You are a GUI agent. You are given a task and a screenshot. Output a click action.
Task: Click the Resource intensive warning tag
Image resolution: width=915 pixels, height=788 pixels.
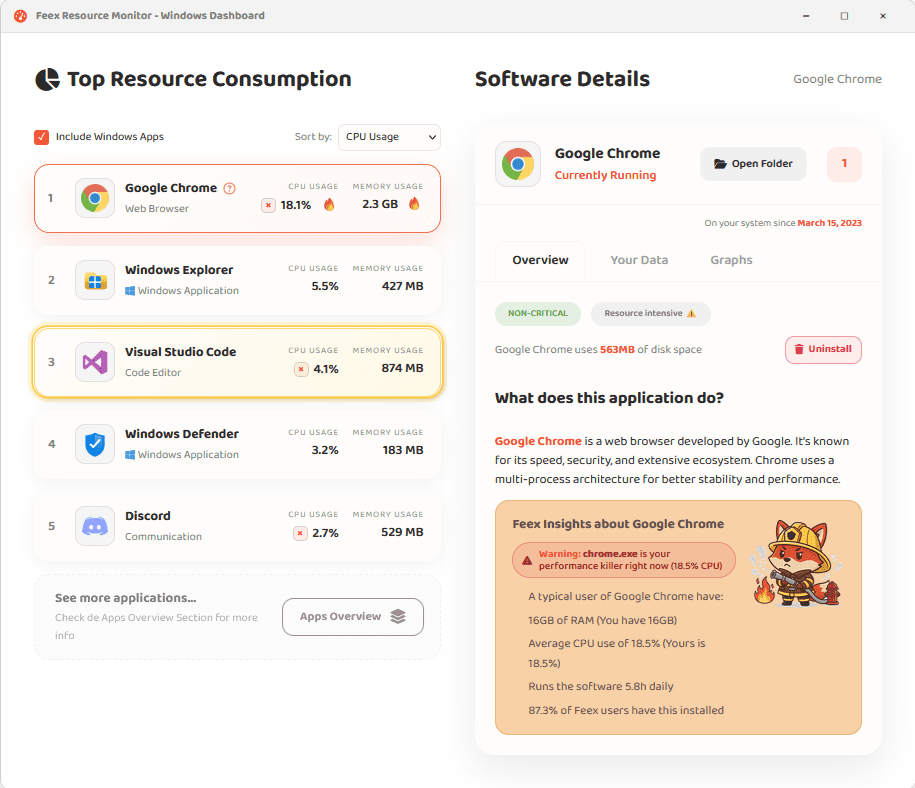pos(650,313)
